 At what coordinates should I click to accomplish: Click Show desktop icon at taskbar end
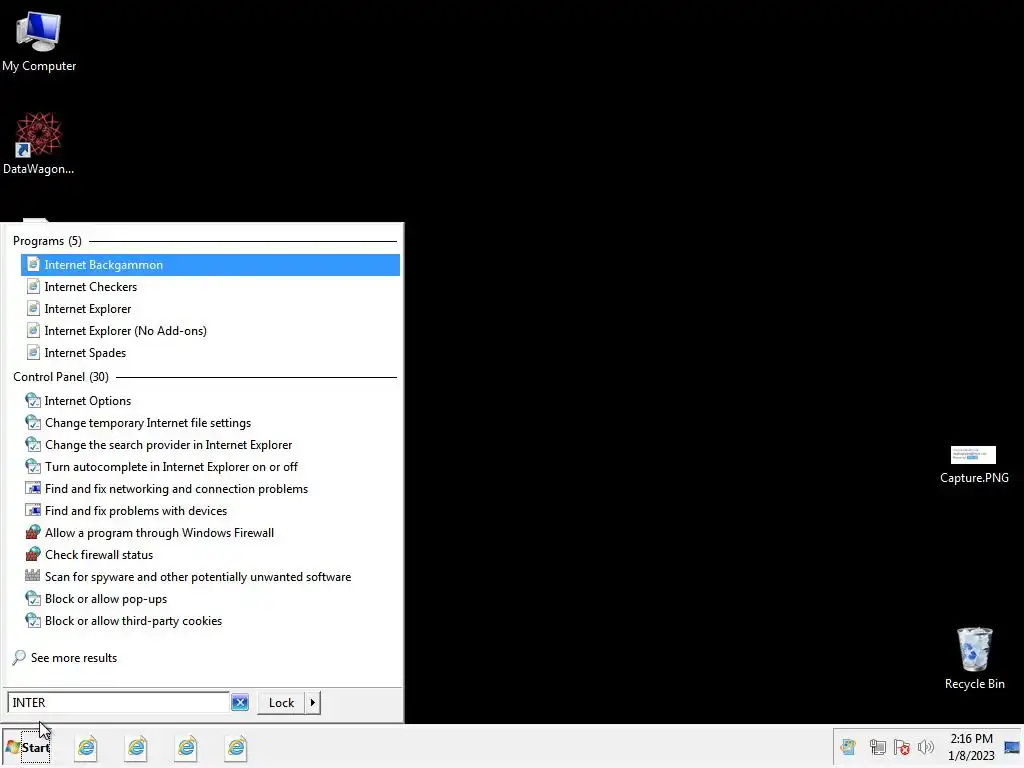pos(1012,747)
